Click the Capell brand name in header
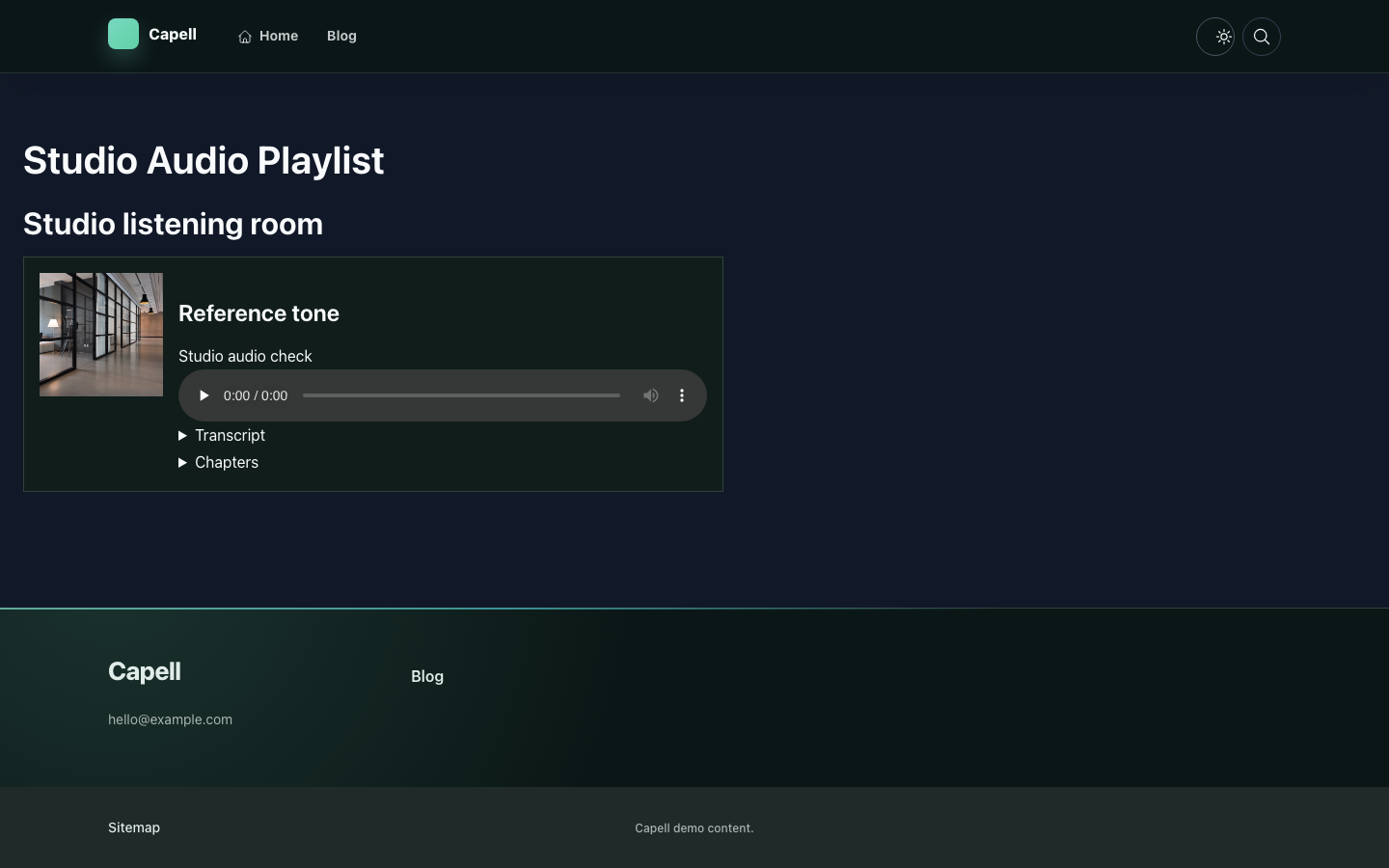The height and width of the screenshot is (868, 1389). tap(173, 34)
